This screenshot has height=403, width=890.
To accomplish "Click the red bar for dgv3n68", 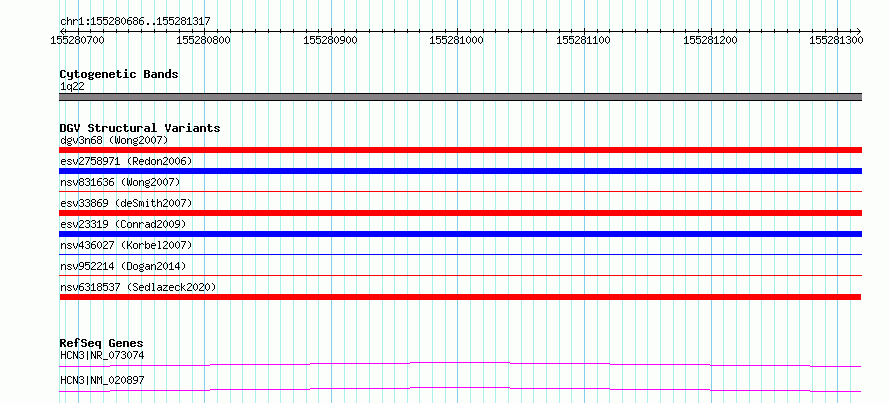I will click(460, 150).
